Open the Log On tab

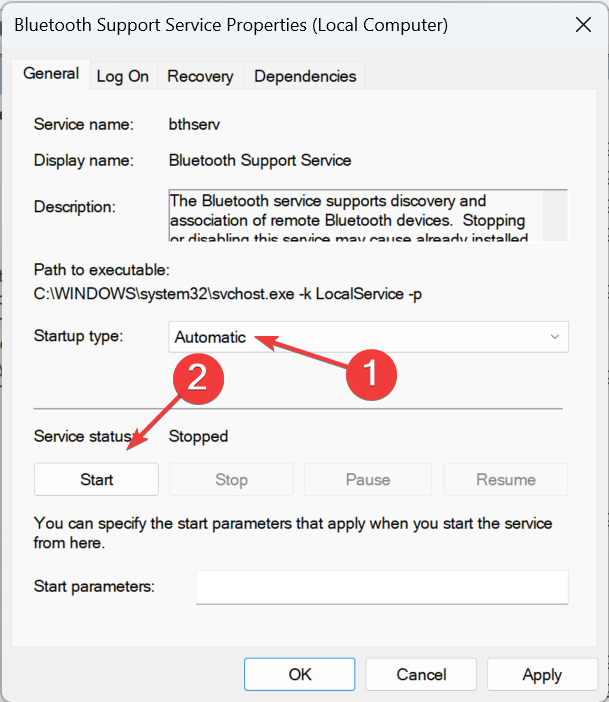123,76
